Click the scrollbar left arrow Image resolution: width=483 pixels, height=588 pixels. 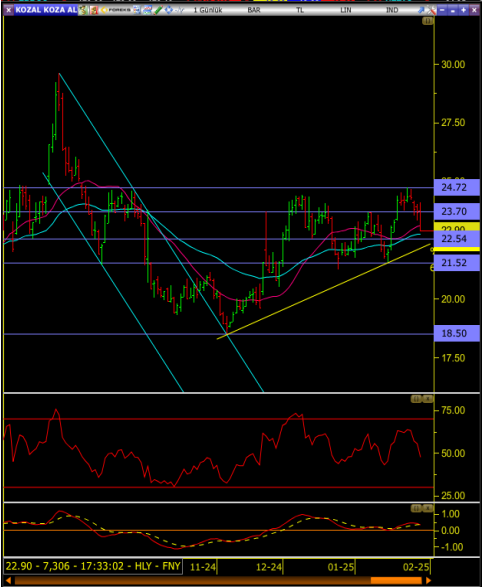pyautogui.click(x=8, y=581)
